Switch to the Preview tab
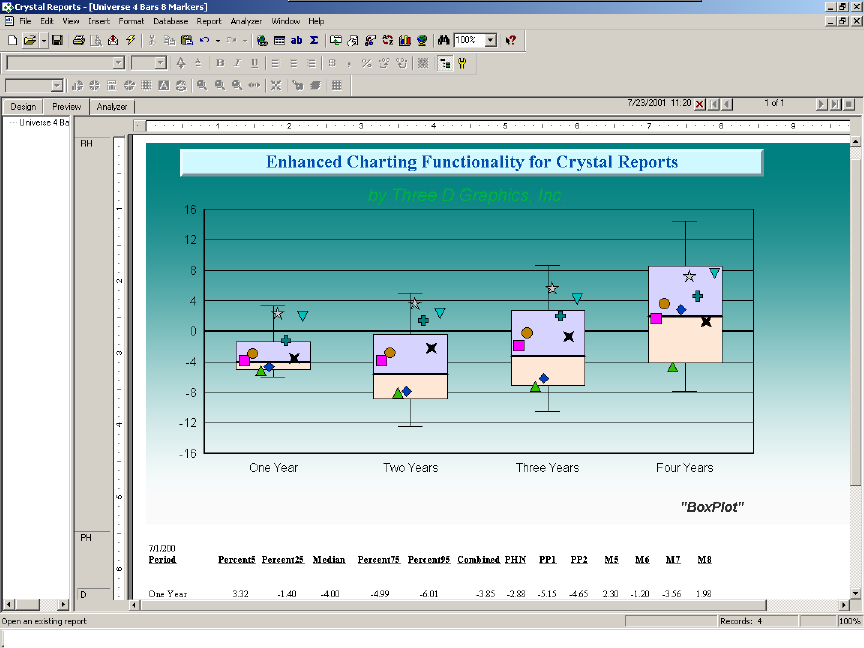 pos(67,107)
